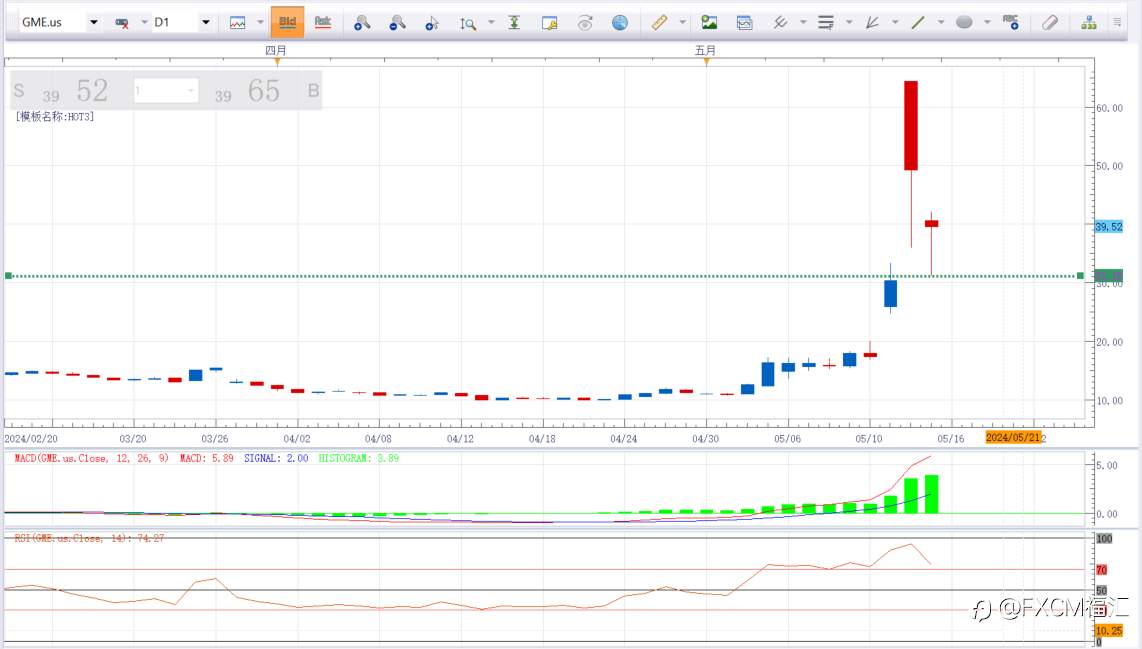1142x649 pixels.
Task: Open the toolbar overflow options at right end
Action: (x=1117, y=23)
